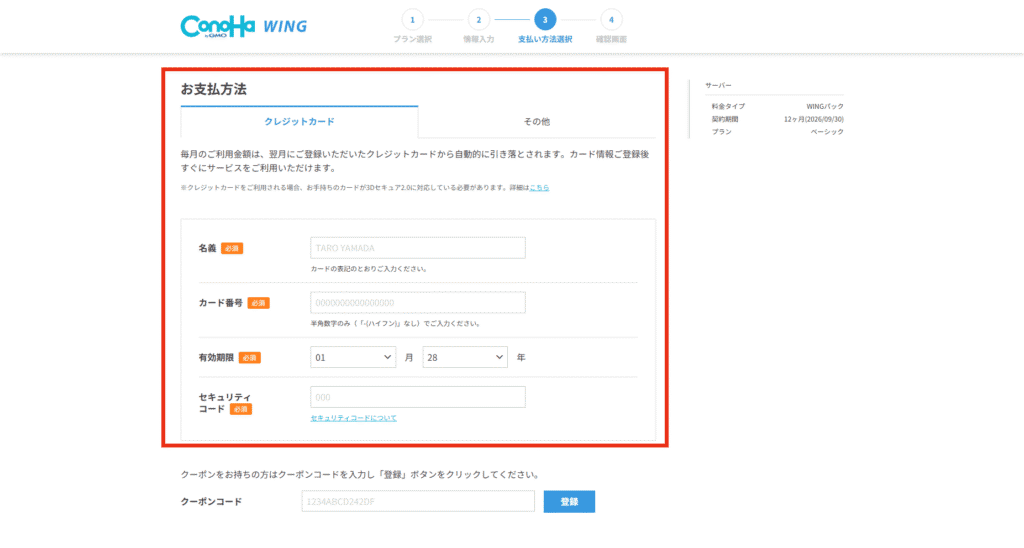Click the step 2 circle indicator
The height and width of the screenshot is (548, 1024).
click(478, 19)
